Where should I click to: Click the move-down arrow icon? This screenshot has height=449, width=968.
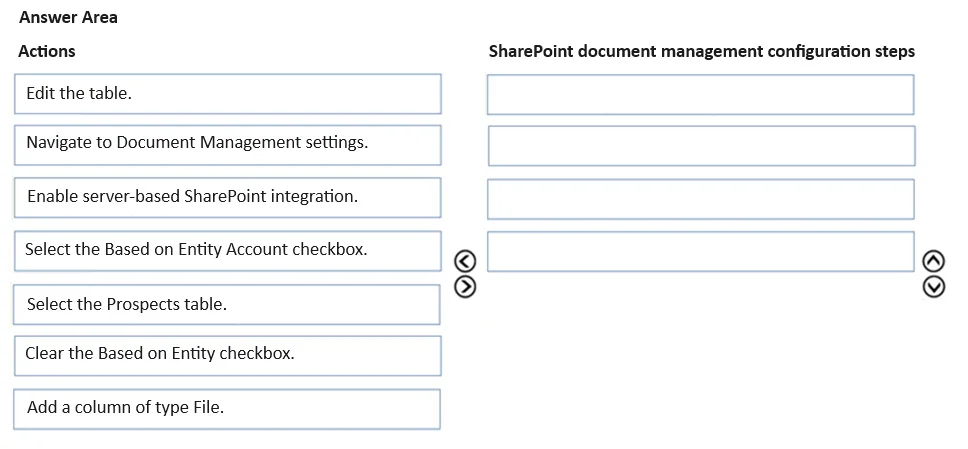pyautogui.click(x=933, y=287)
